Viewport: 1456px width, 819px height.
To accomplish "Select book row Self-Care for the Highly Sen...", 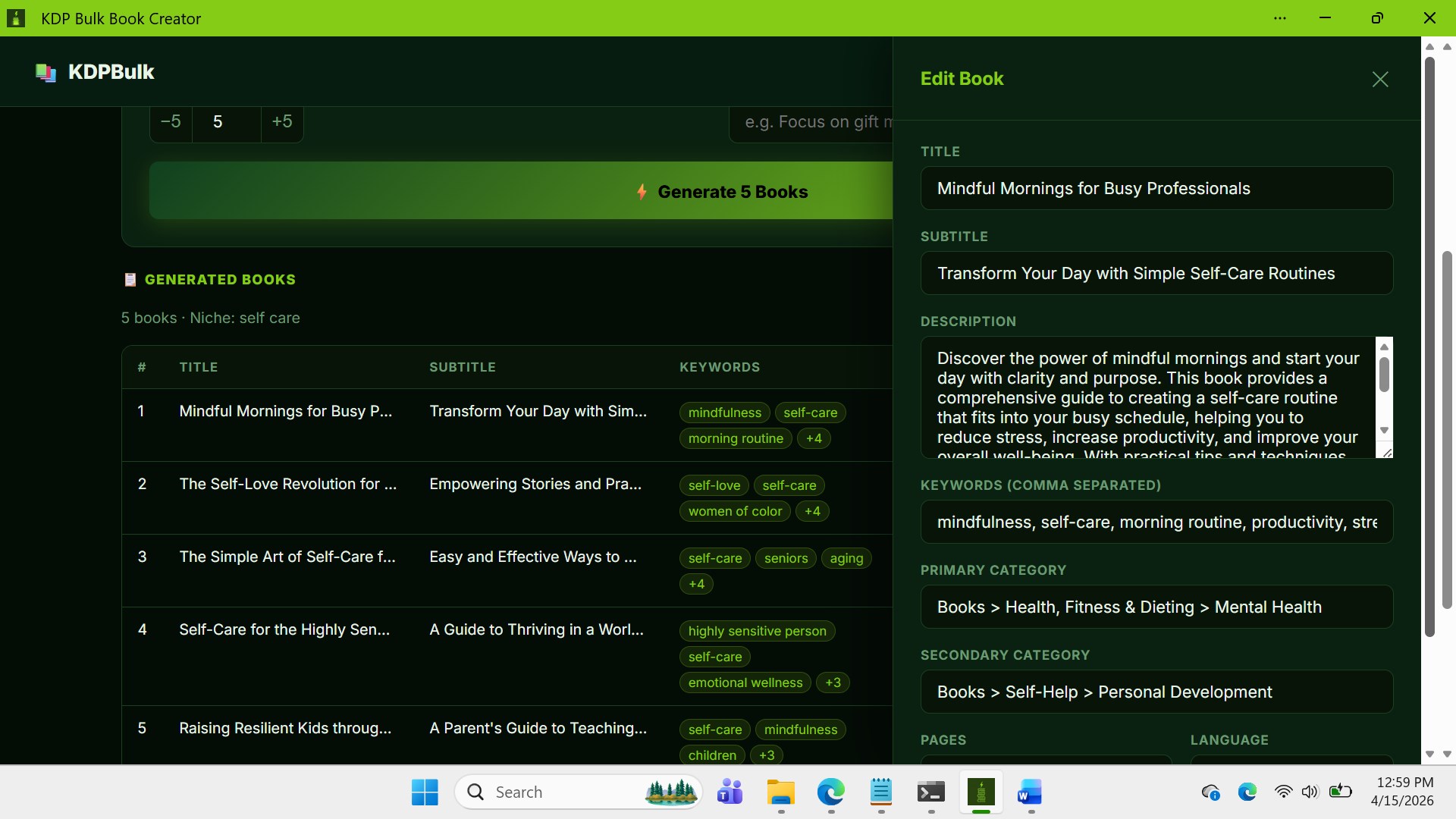I will pos(507,656).
